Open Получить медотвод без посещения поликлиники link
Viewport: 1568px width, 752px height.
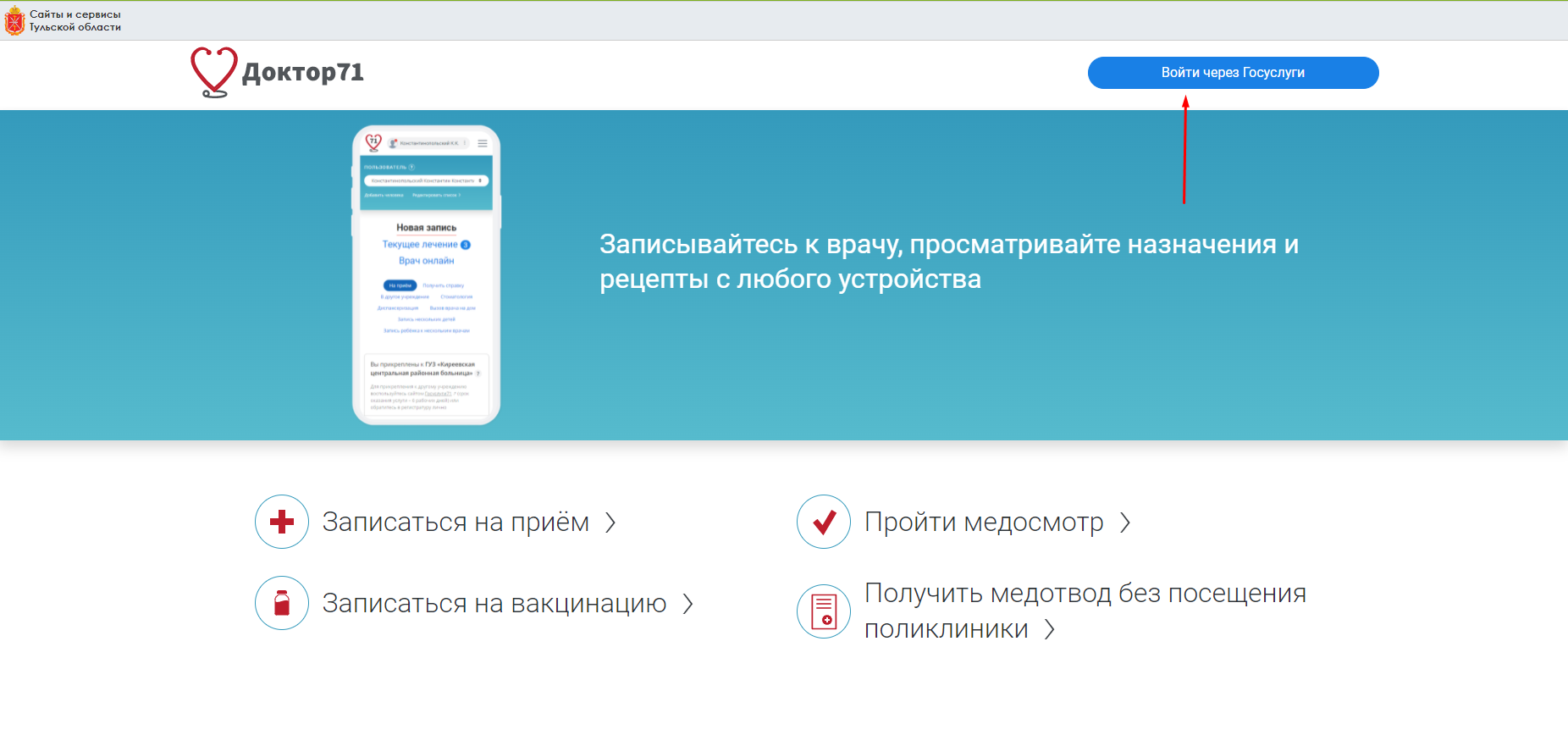tap(1085, 611)
